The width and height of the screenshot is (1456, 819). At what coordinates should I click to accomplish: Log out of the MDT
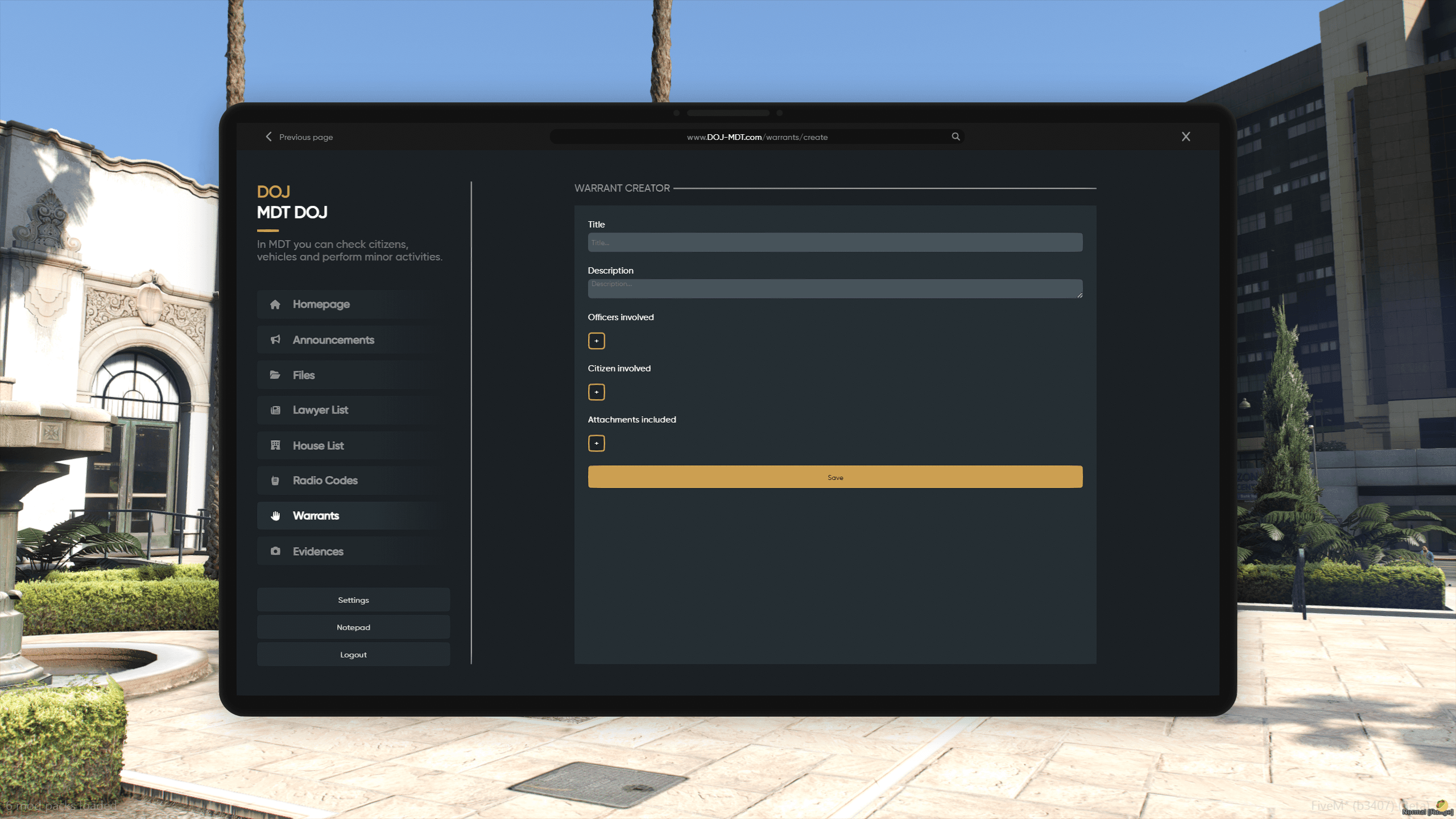pos(353,655)
